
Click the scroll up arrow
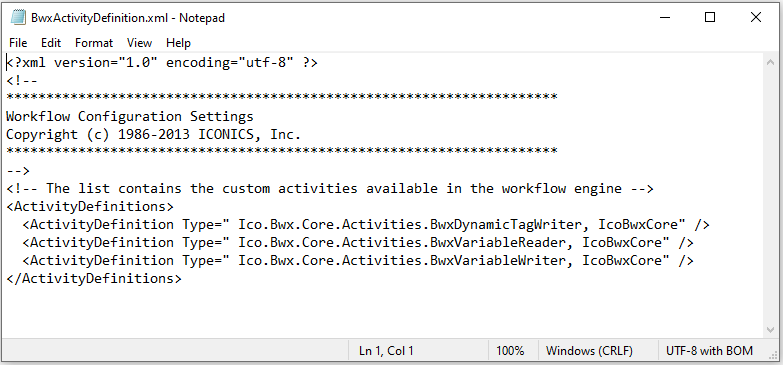coord(771,62)
